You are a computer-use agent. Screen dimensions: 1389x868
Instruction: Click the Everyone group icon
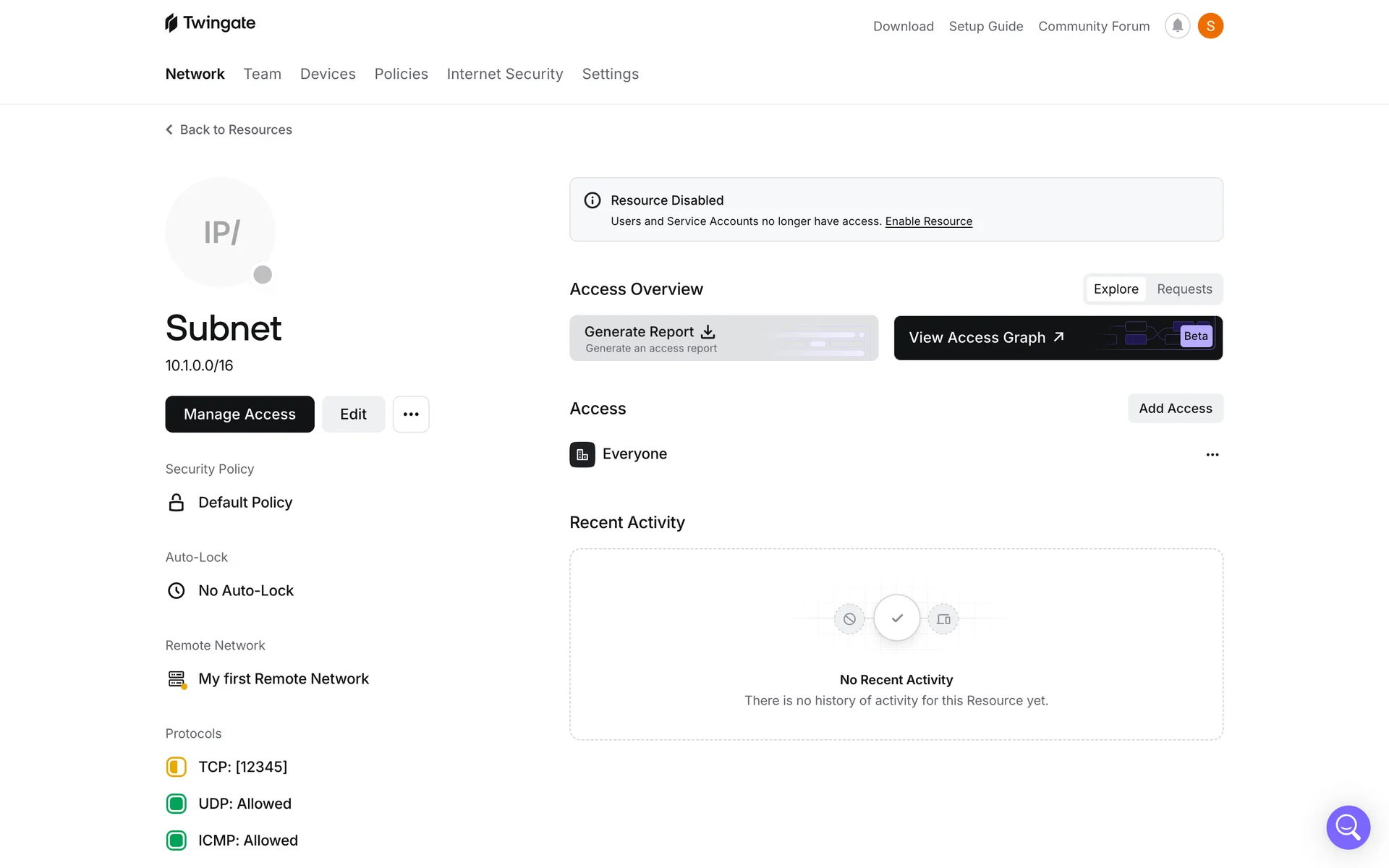pos(582,454)
